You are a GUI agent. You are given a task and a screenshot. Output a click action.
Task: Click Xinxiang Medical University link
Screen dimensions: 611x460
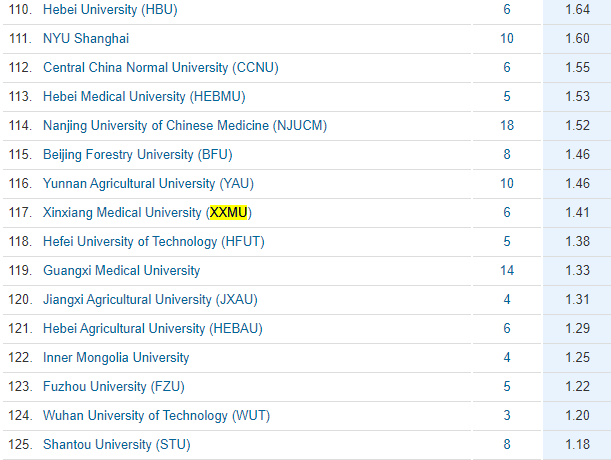tap(122, 212)
